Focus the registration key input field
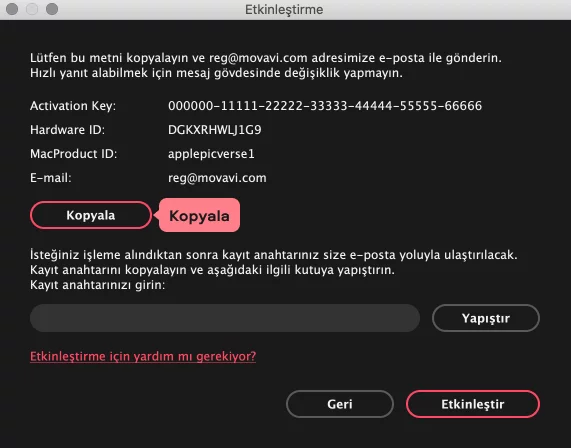The image size is (571, 448). [225, 318]
